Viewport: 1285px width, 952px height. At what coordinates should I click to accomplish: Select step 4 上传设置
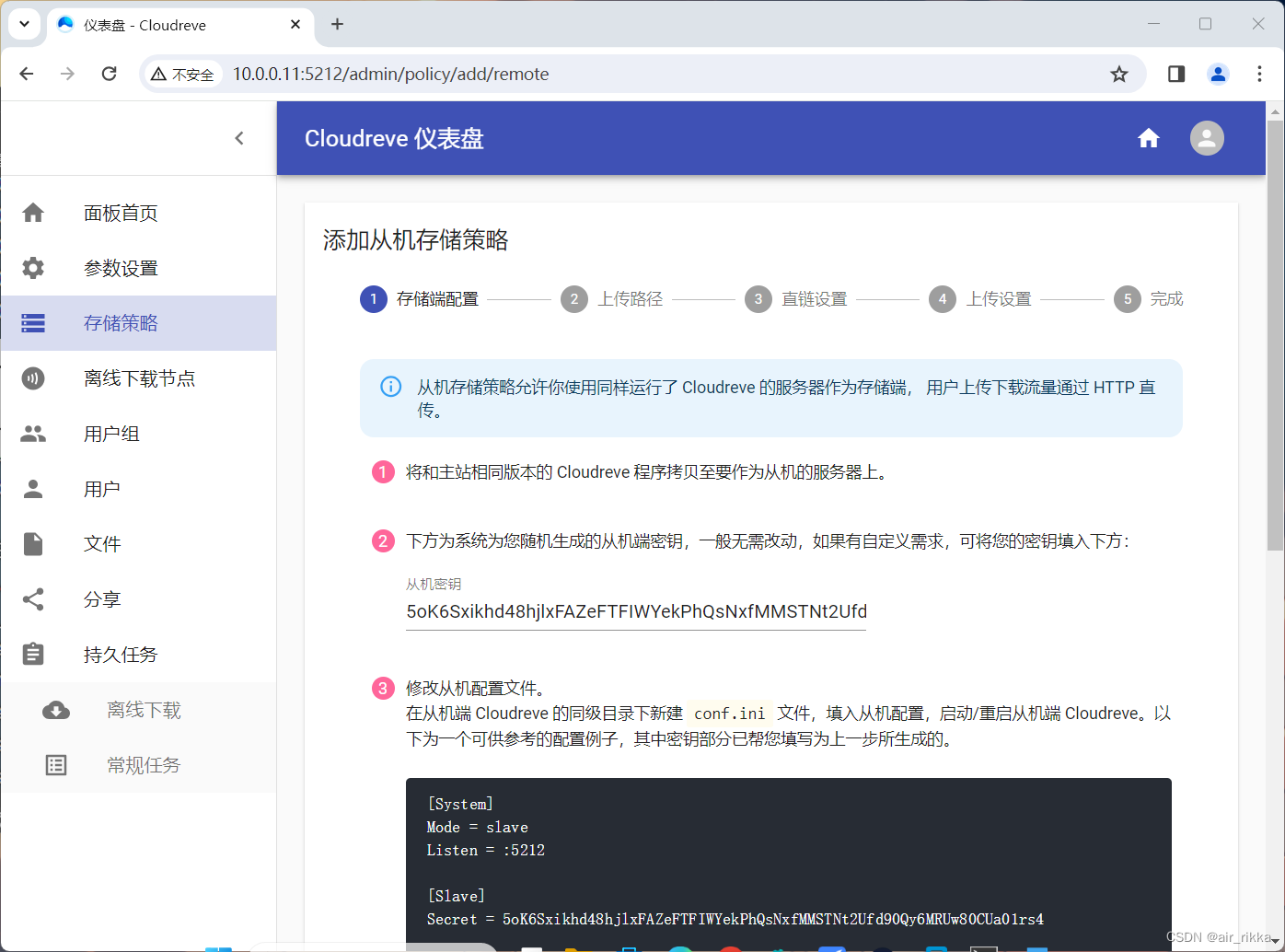click(980, 299)
